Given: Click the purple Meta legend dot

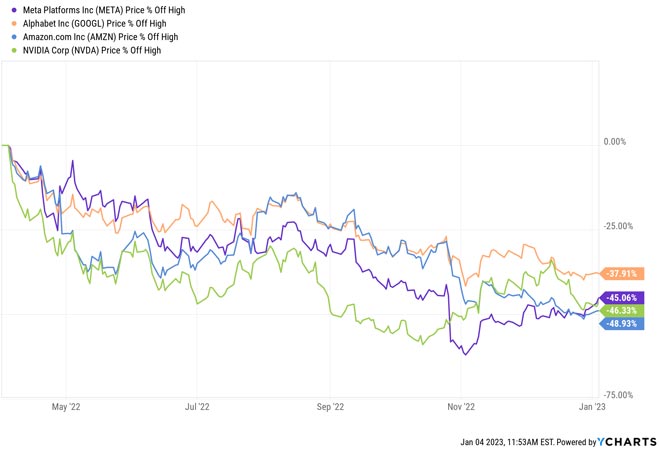Looking at the screenshot, I should point(9,9).
